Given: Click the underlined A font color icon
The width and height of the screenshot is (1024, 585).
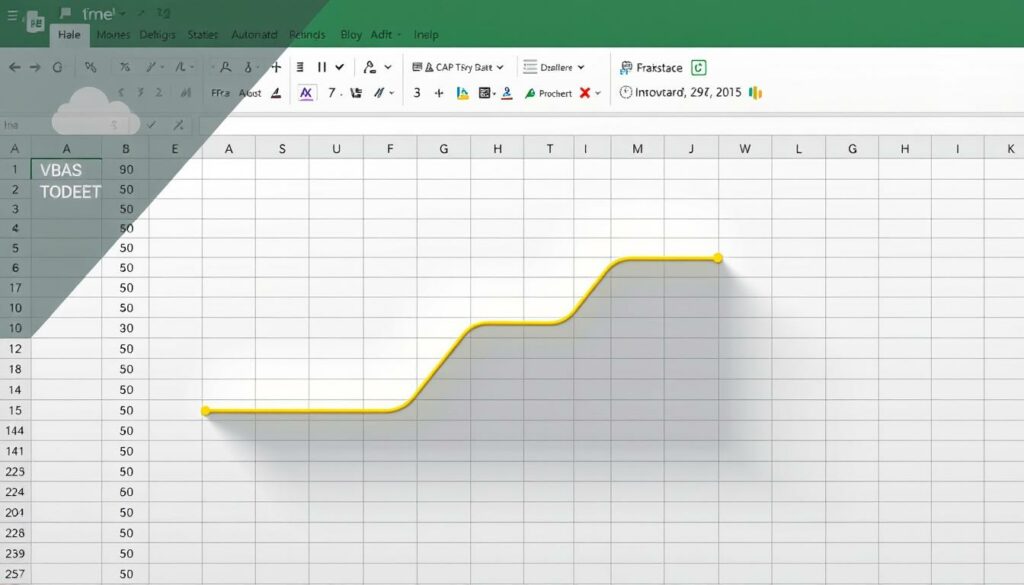Looking at the screenshot, I should pos(276,93).
